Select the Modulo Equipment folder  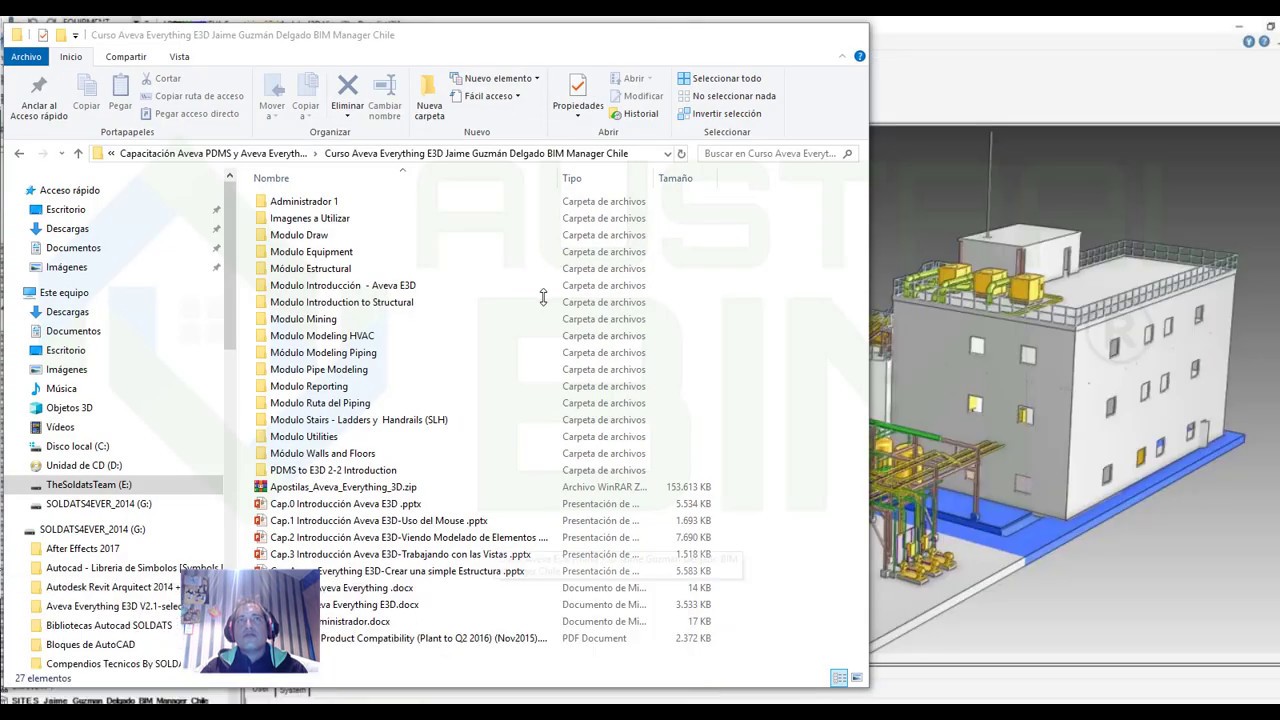tap(311, 252)
